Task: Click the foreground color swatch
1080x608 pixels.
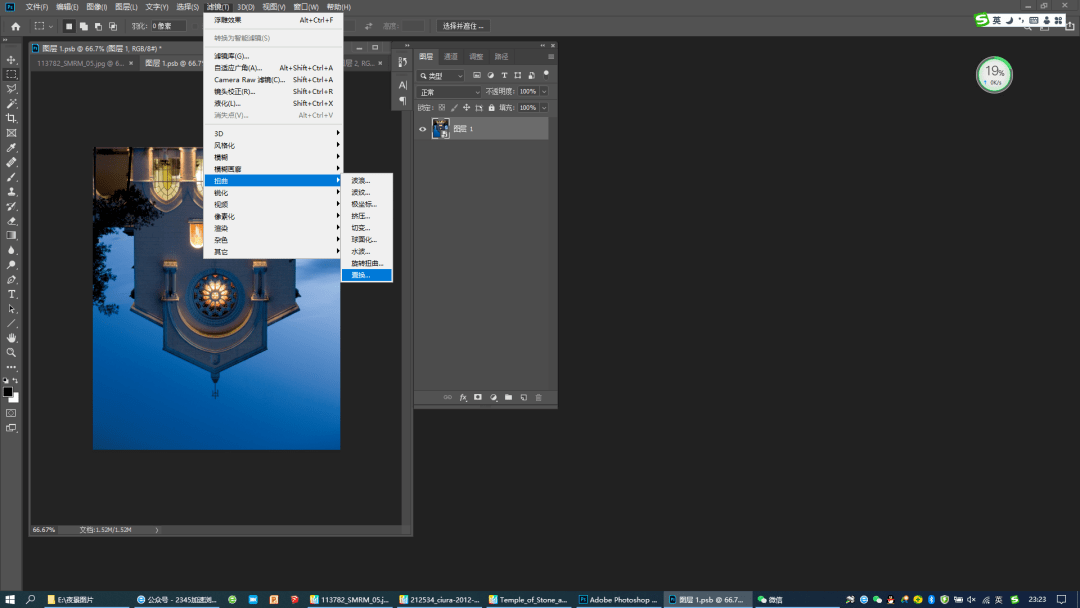Action: click(x=8, y=392)
